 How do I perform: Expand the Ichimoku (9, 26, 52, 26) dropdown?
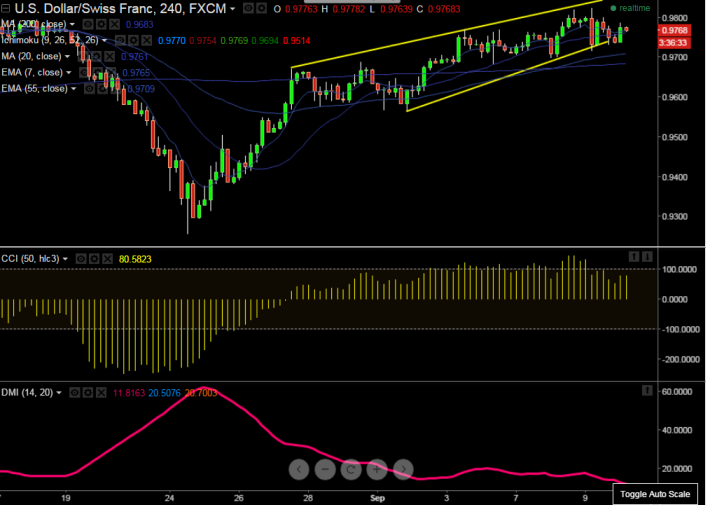click(x=104, y=41)
